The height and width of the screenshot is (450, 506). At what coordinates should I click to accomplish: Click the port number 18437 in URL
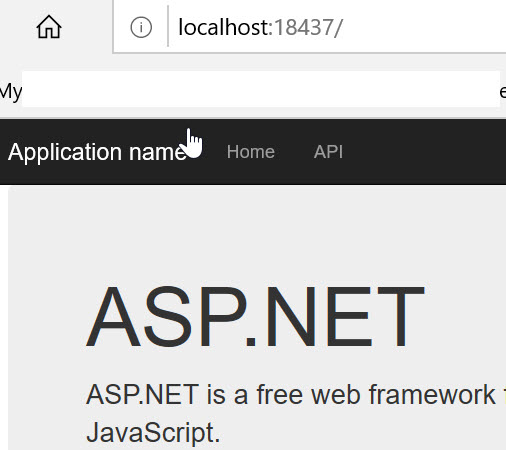click(304, 27)
